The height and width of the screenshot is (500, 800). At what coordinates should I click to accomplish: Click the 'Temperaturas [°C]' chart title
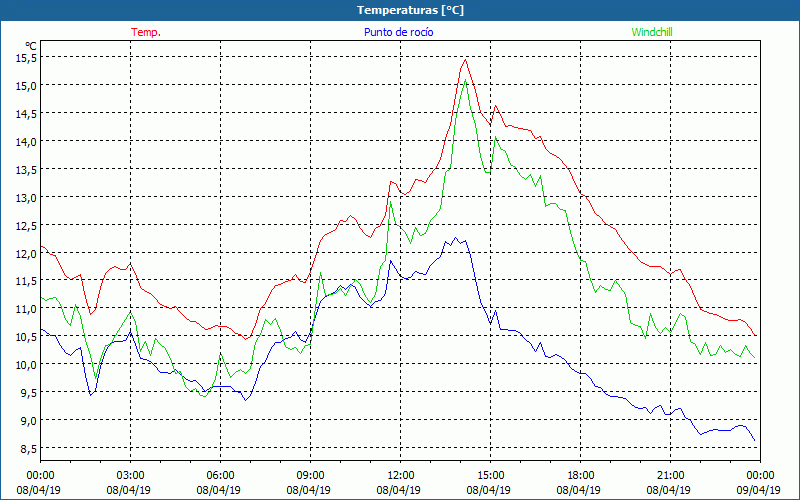coord(410,10)
